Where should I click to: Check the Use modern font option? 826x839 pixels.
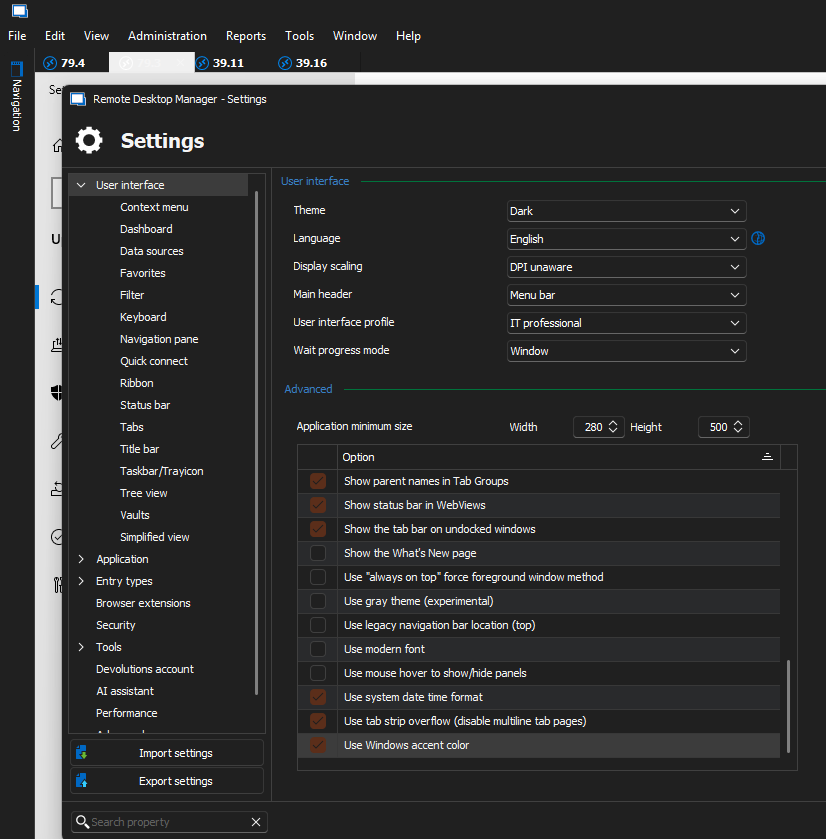click(x=318, y=649)
